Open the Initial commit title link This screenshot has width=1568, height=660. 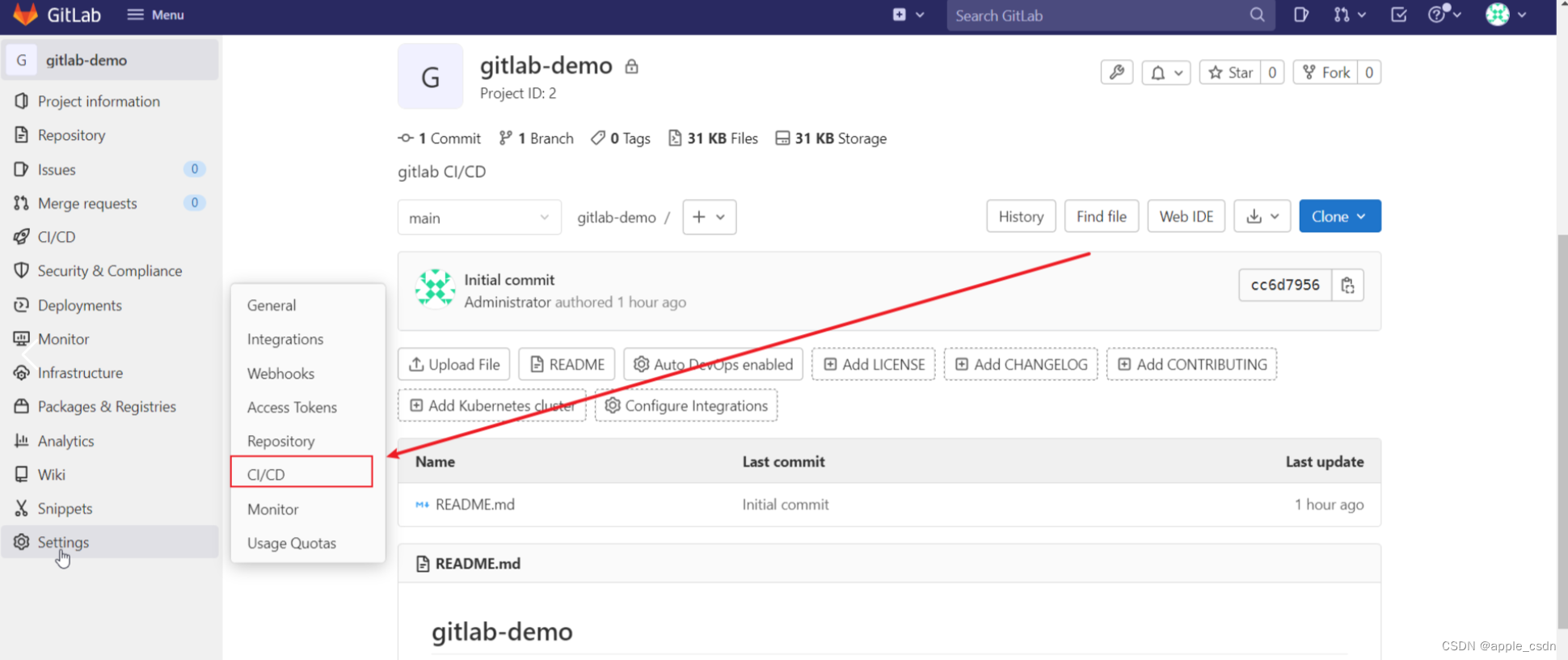509,280
